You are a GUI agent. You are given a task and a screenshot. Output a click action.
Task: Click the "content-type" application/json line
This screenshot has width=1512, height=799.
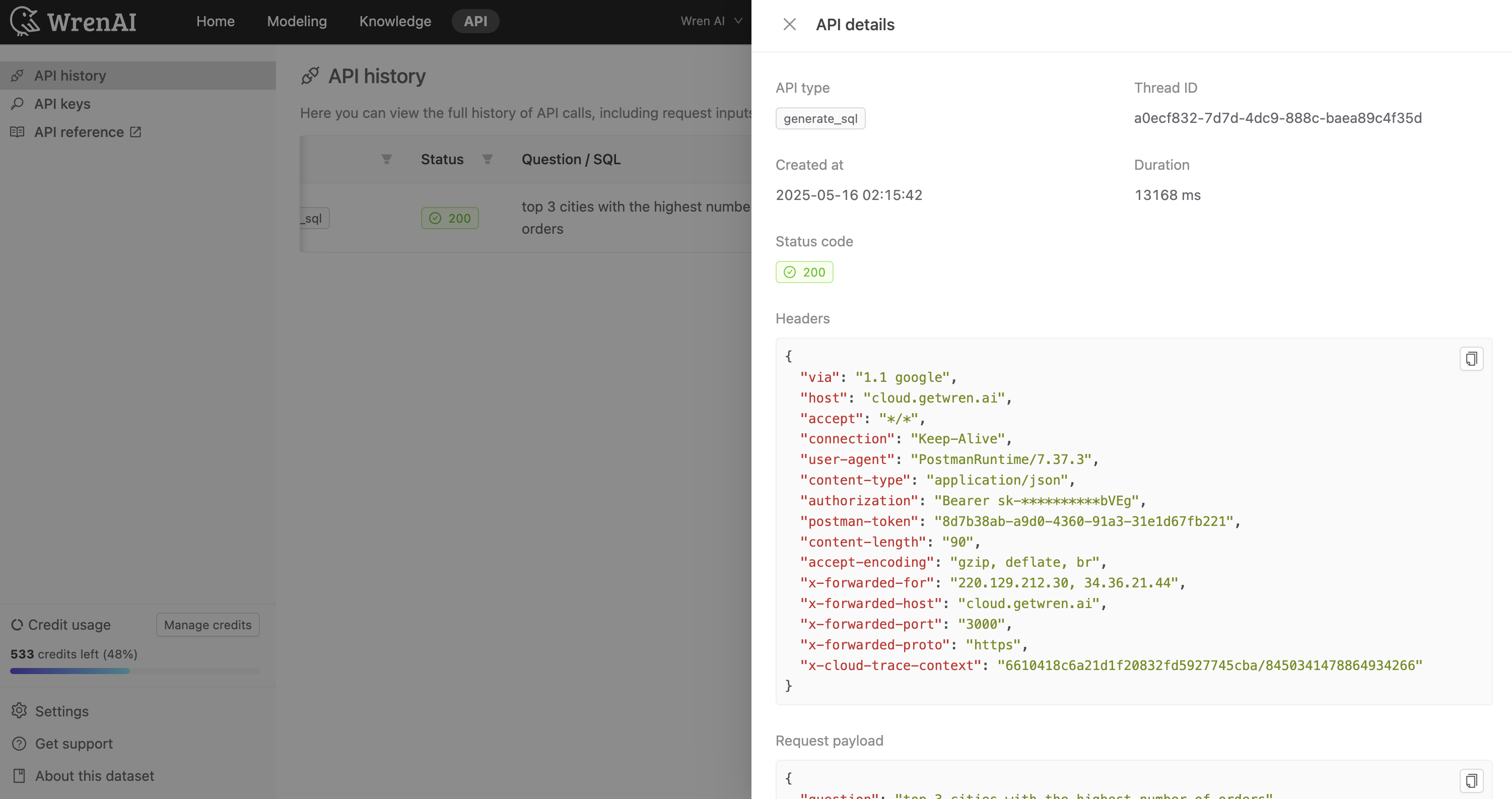pos(937,480)
